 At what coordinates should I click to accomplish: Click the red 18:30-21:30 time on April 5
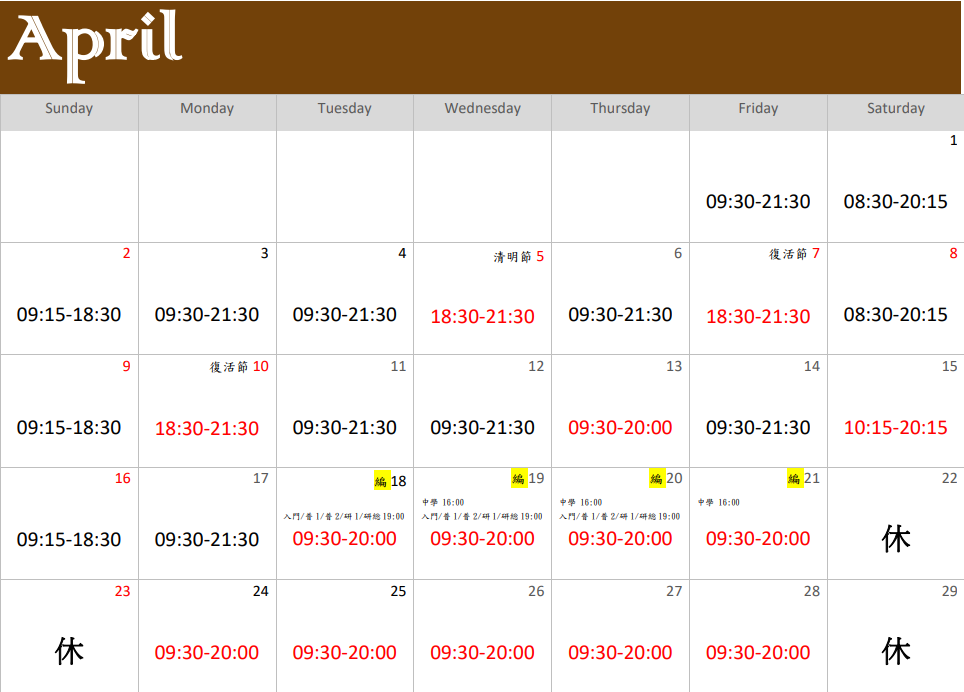pos(483,317)
